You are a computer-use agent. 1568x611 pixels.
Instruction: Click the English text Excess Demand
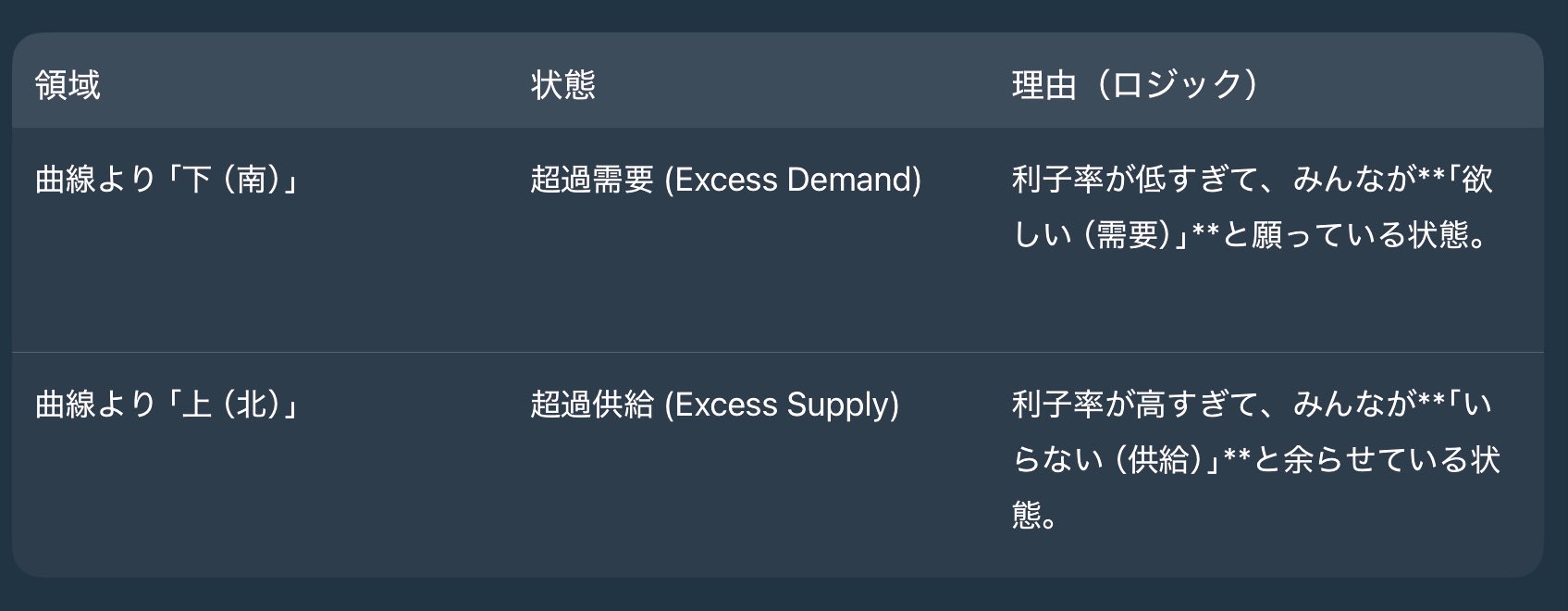[x=793, y=179]
